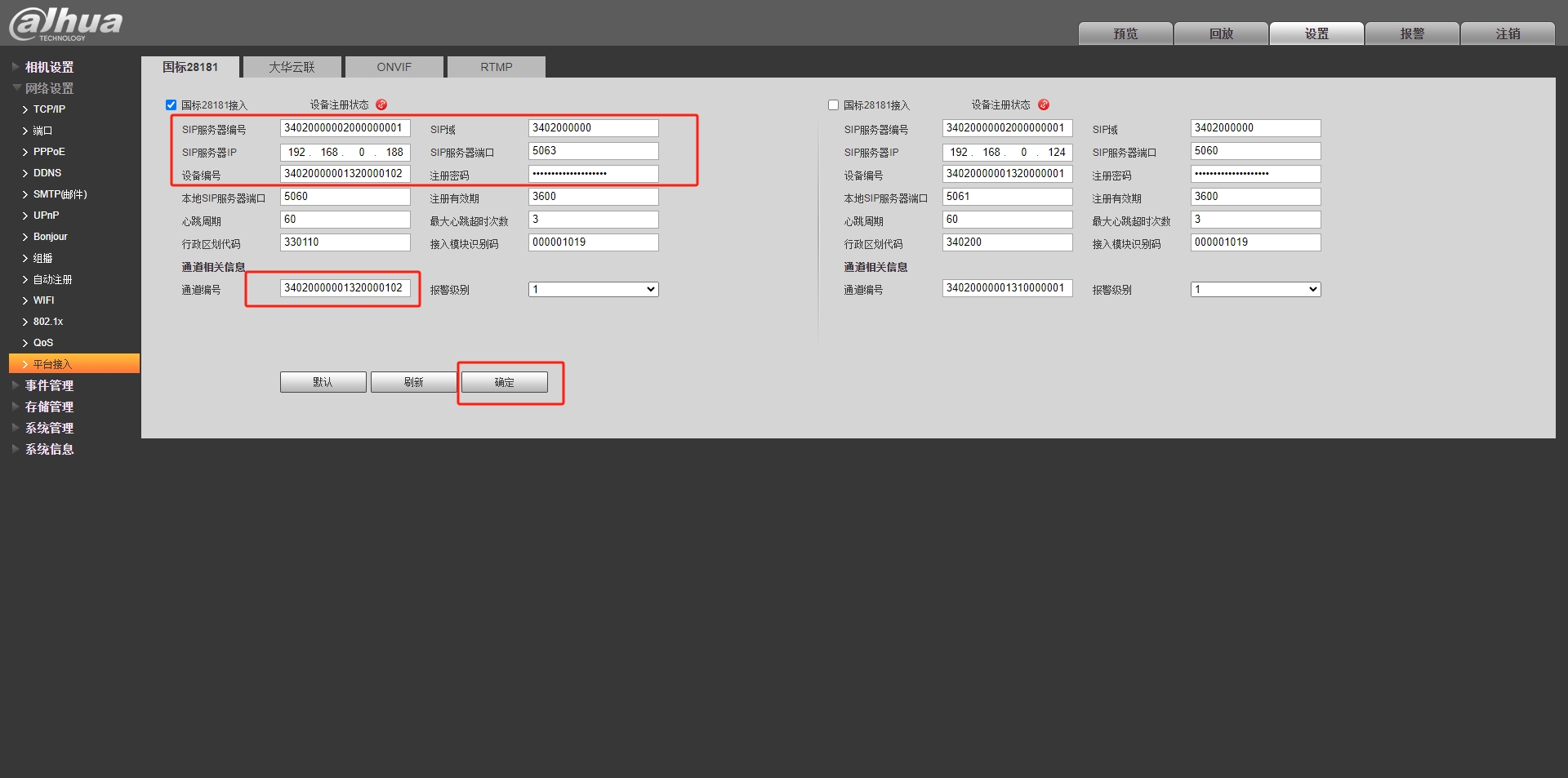The height and width of the screenshot is (778, 1568).
Task: Click the 刷新 button
Action: (x=413, y=382)
